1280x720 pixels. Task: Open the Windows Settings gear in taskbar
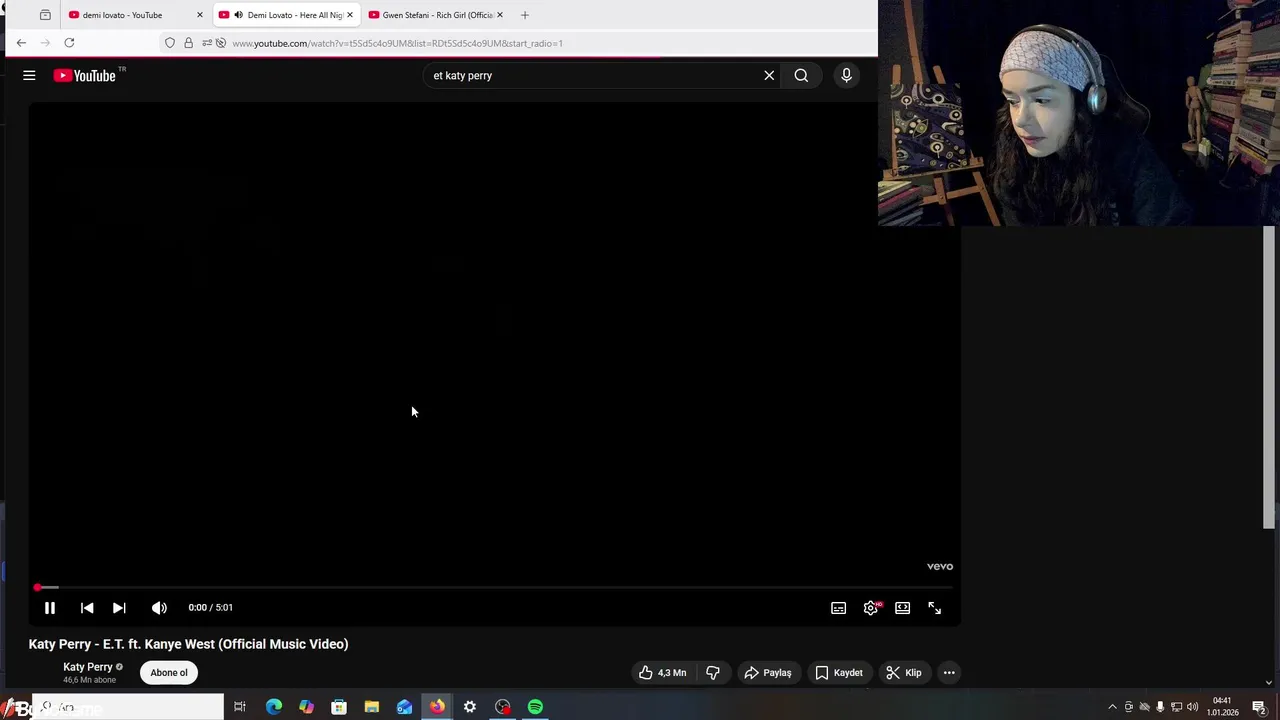click(469, 707)
